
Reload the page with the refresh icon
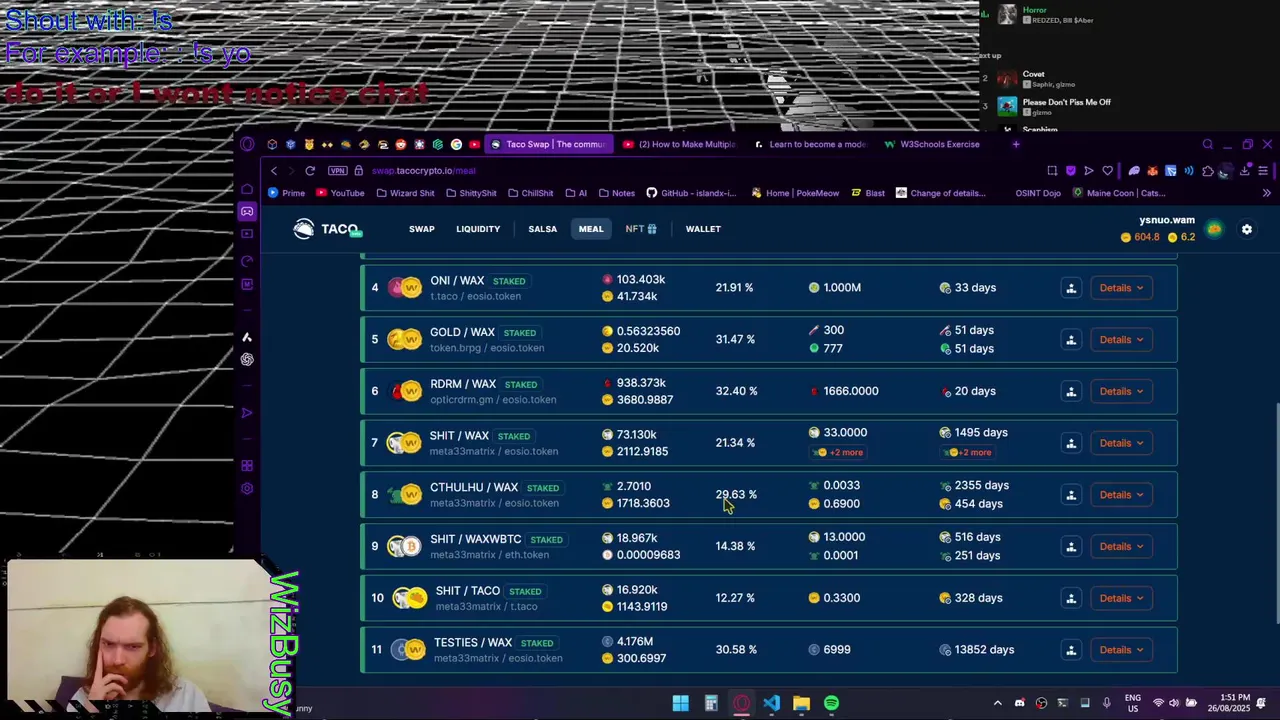[310, 171]
